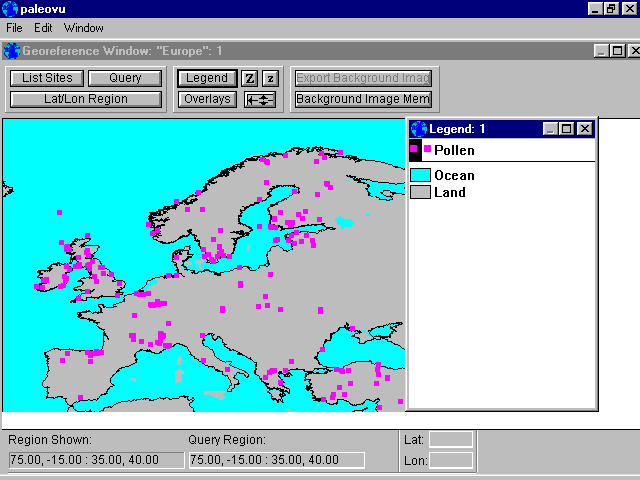Open the File menu
Viewport: 640px width, 480px height.
click(x=14, y=28)
